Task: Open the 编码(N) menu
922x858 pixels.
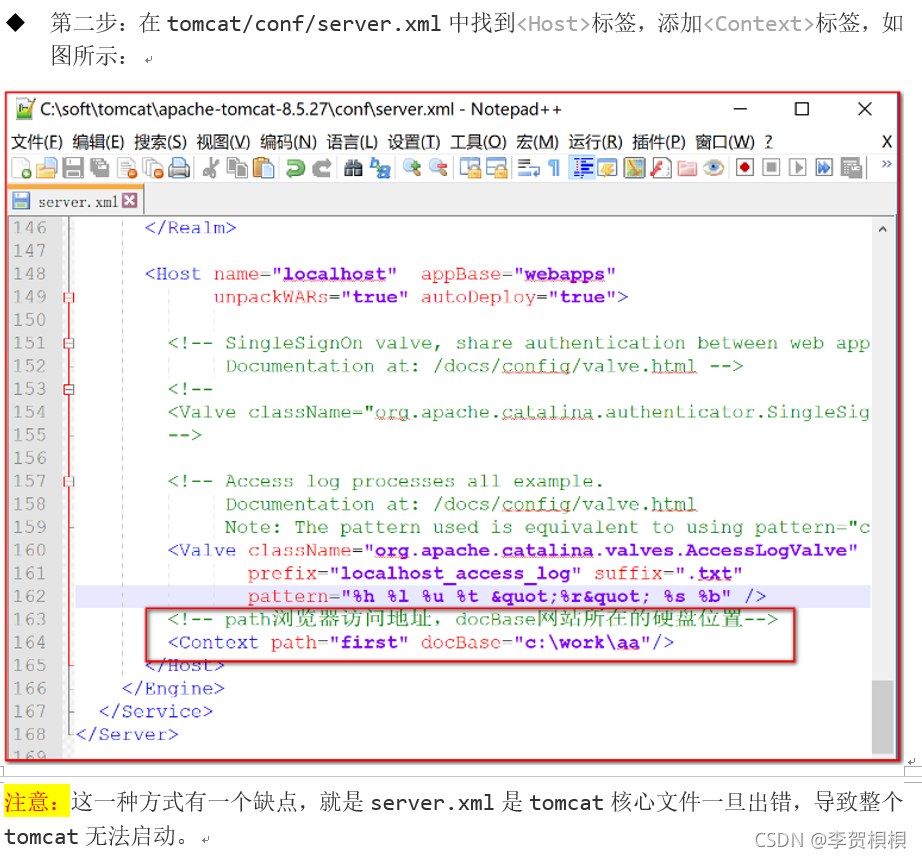Action: (288, 142)
